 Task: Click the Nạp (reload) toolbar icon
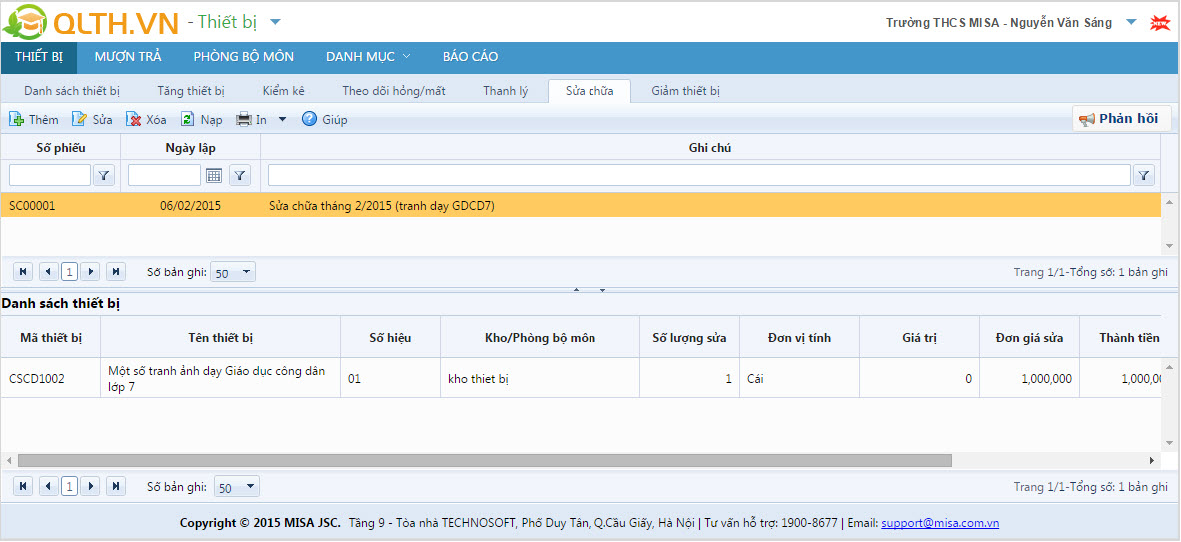(x=187, y=119)
